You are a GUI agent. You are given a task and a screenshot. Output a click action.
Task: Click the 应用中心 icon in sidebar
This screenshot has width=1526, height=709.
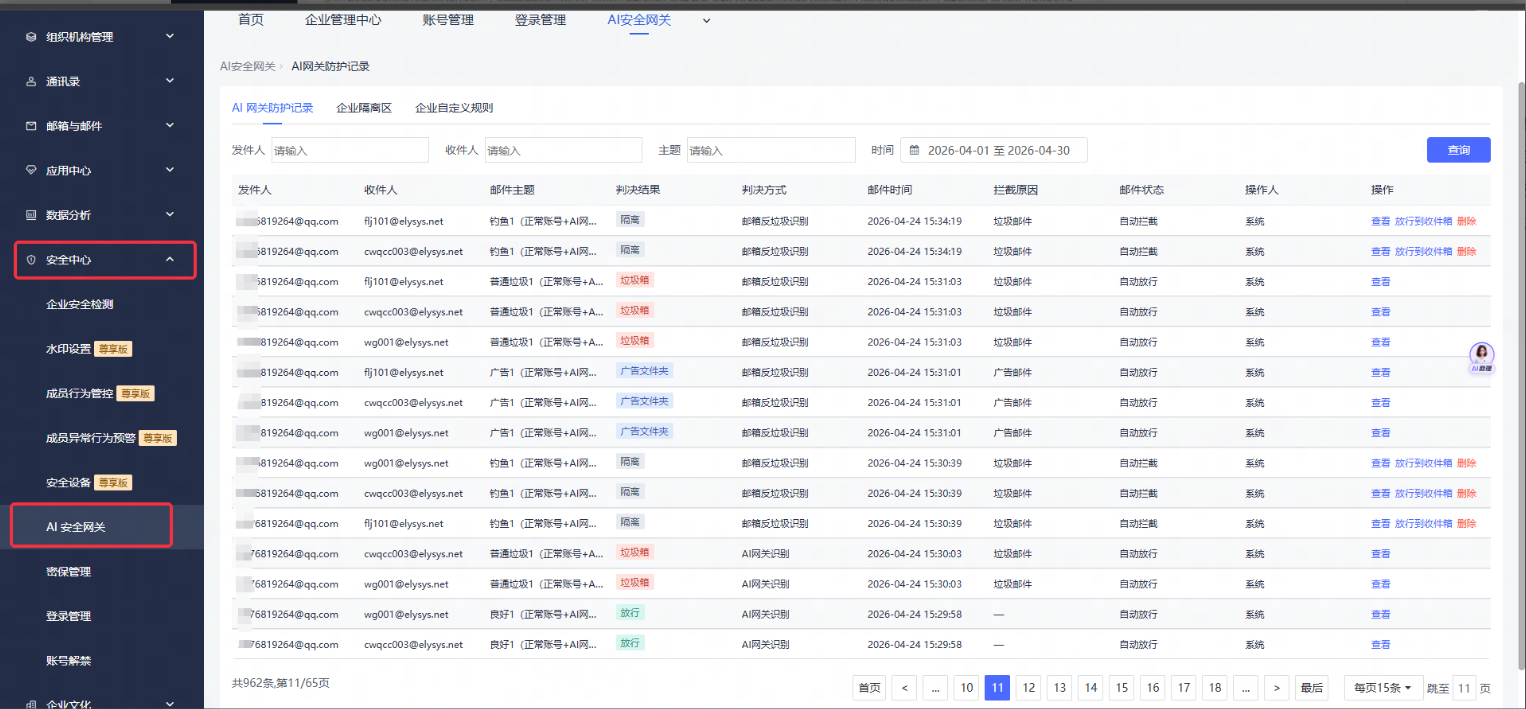31,171
